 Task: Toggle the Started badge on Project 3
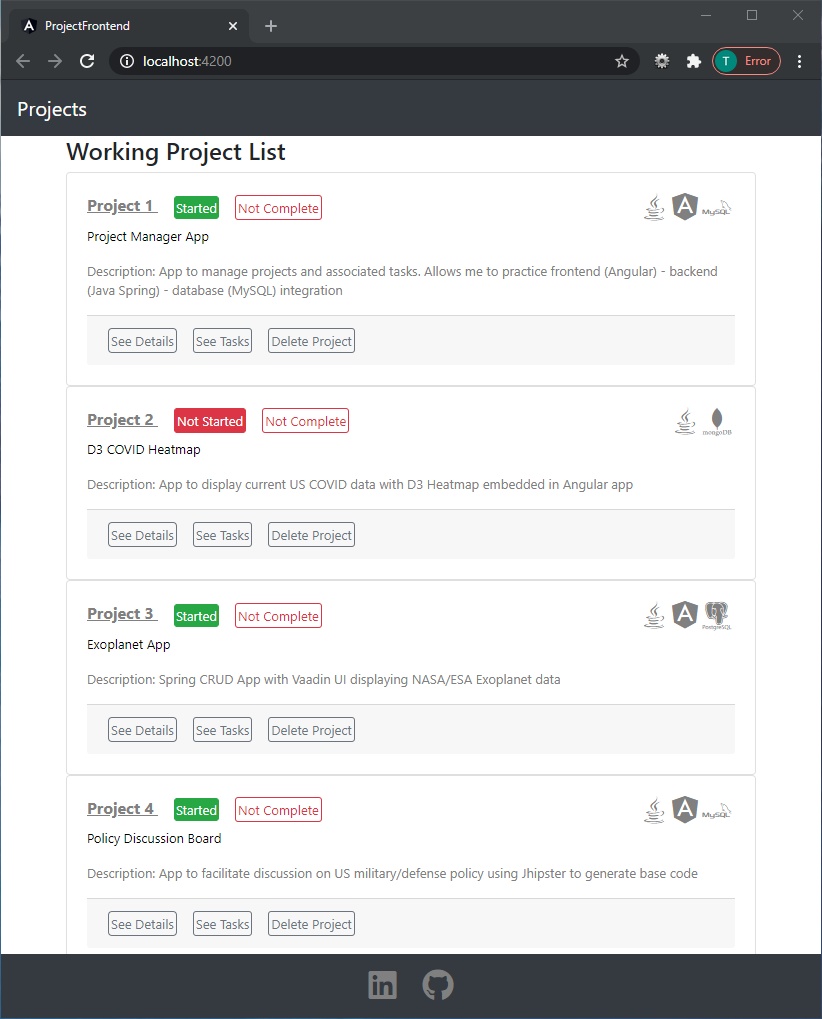(x=196, y=615)
